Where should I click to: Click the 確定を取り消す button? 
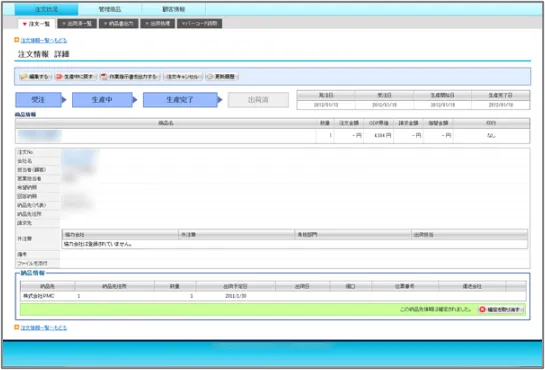(501, 310)
